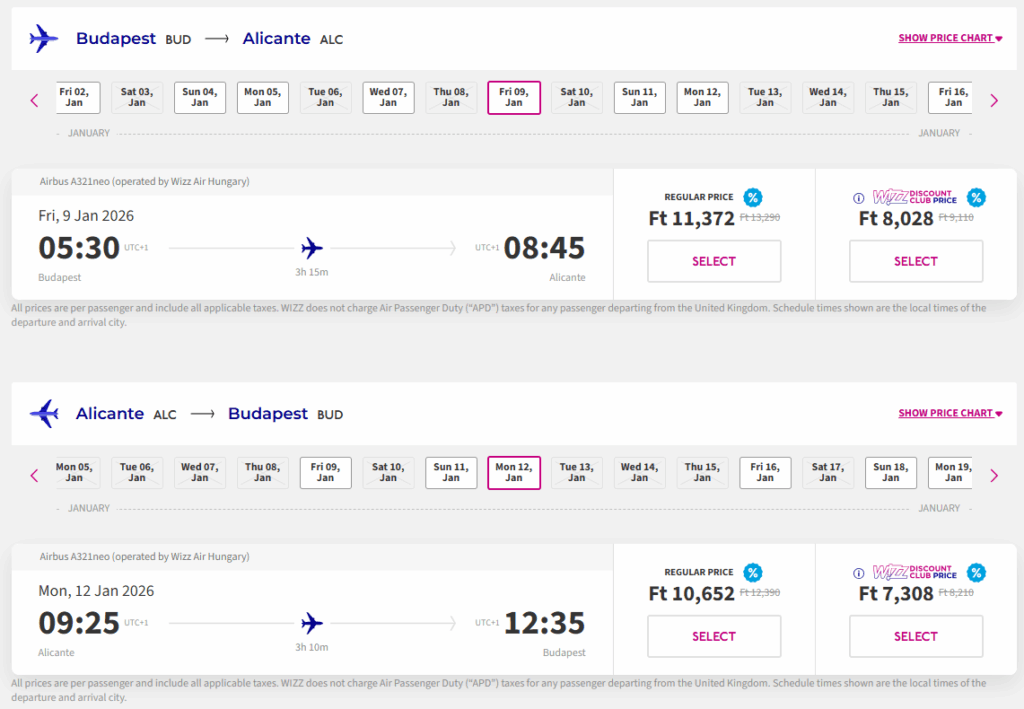Expand the return Show Price Chart
This screenshot has height=709, width=1024.
tap(950, 413)
